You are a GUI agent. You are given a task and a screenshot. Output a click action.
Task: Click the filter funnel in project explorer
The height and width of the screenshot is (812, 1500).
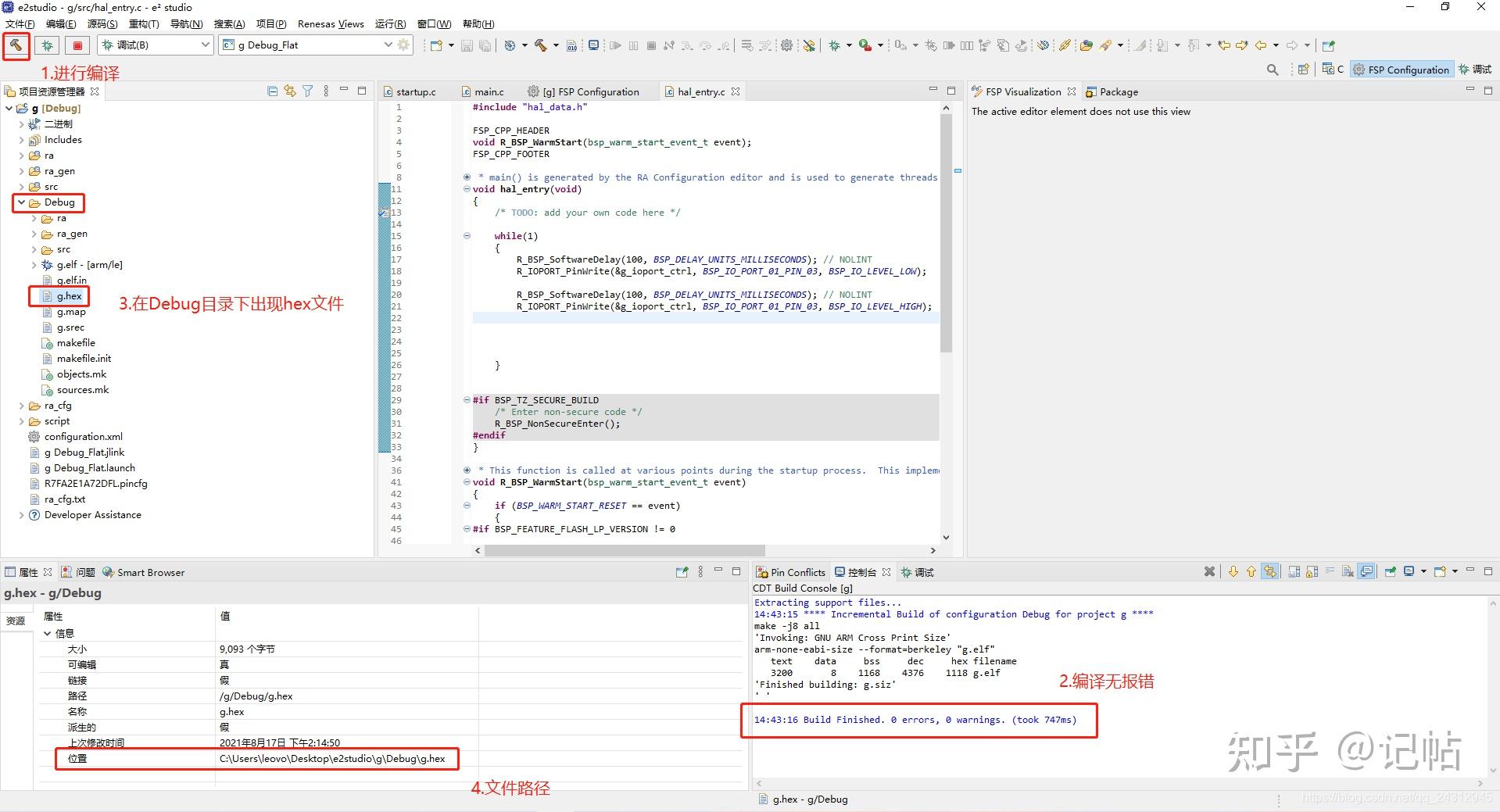[x=308, y=91]
